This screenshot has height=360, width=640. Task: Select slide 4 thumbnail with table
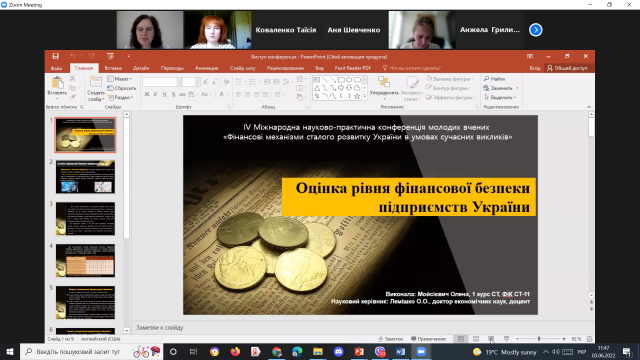pos(85,261)
